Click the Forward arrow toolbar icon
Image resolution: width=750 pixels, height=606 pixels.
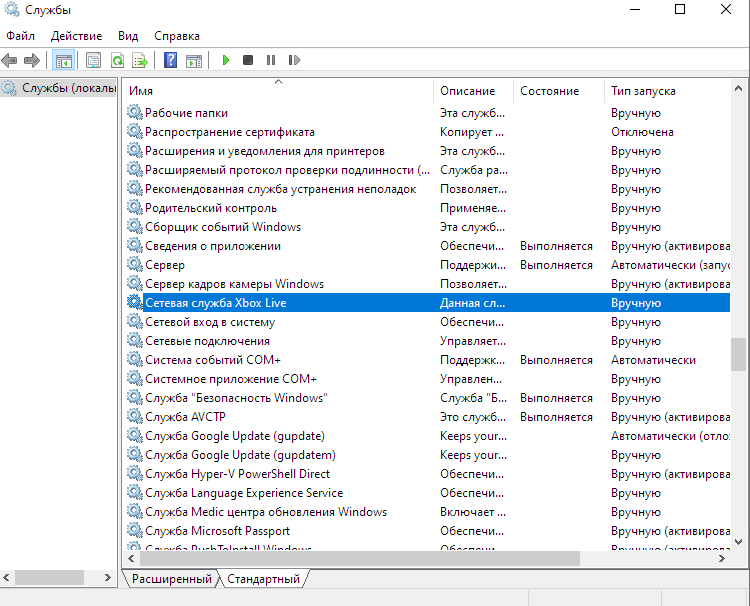pyautogui.click(x=32, y=60)
